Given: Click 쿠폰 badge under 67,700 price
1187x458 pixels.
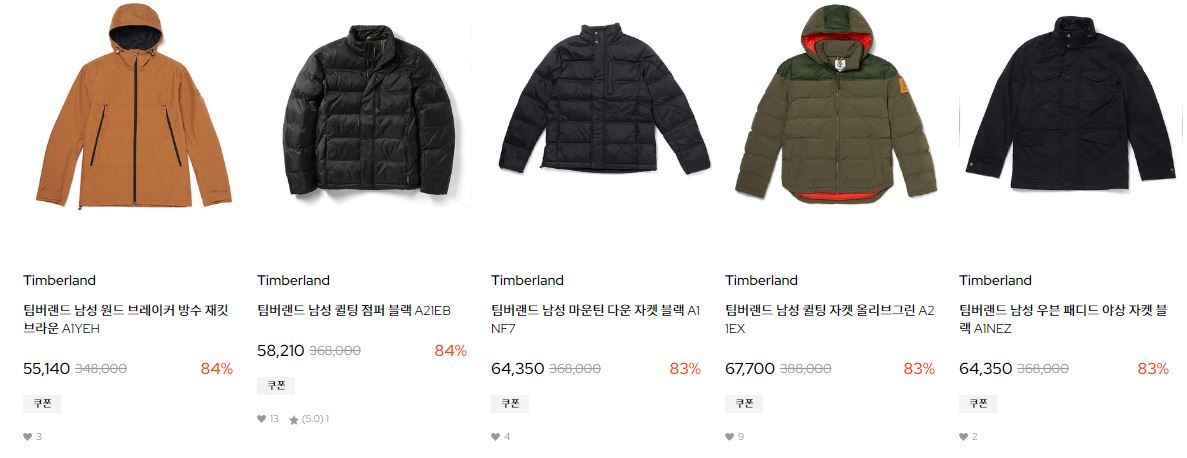Looking at the screenshot, I should (743, 403).
